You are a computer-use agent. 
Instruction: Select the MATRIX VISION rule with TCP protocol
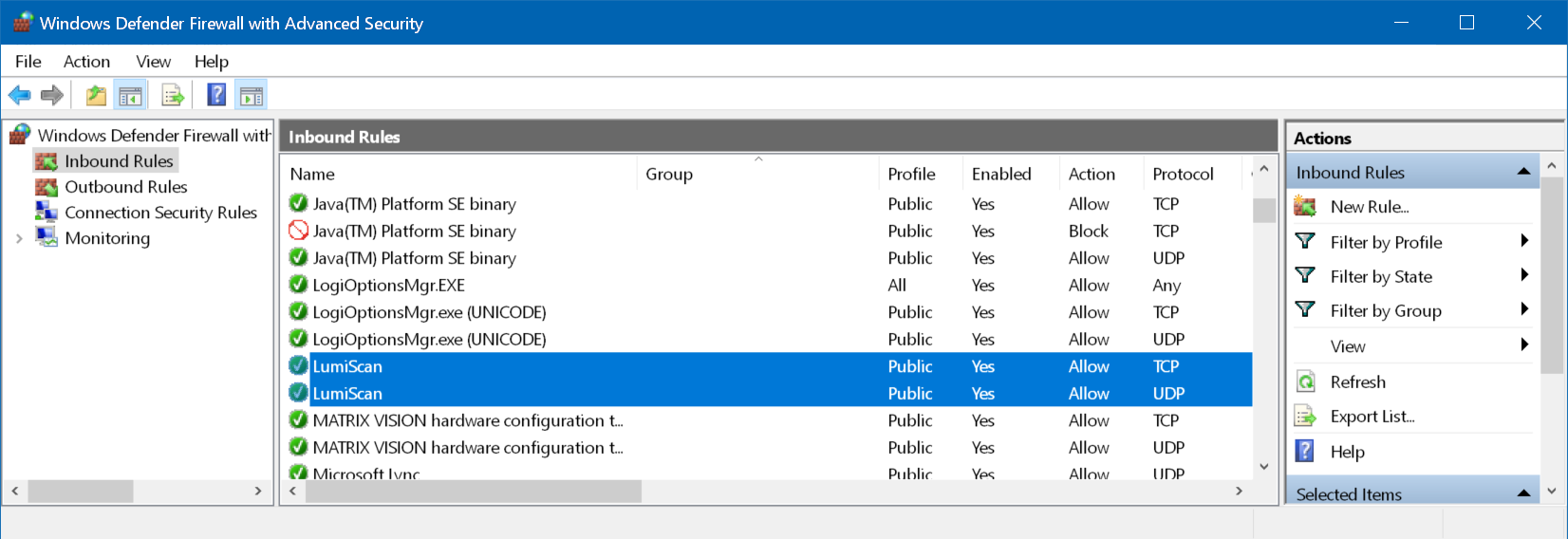point(768,420)
